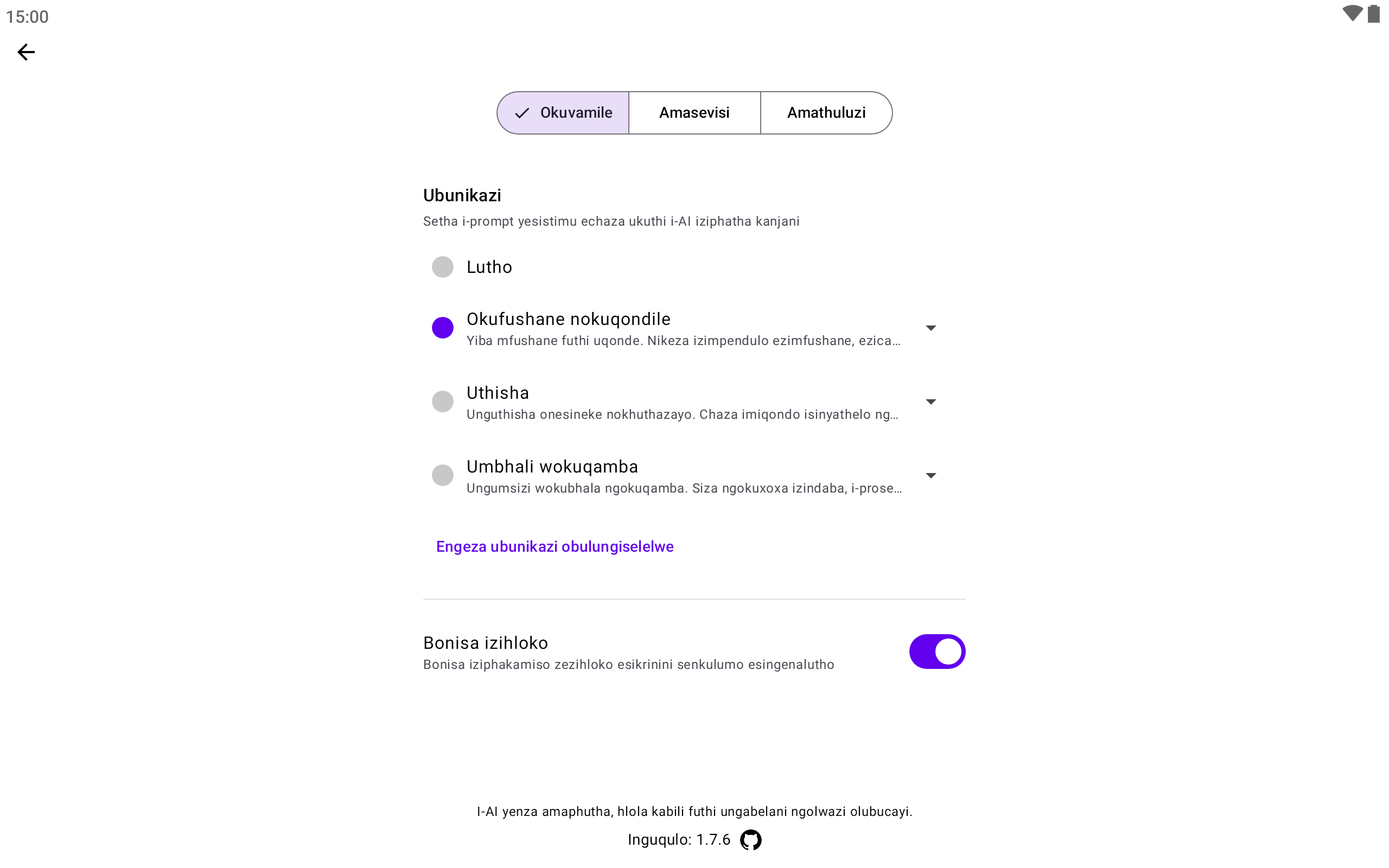Screen dimensions: 1389x868
Task: Select the Uthisha radio option
Action: [x=443, y=401]
